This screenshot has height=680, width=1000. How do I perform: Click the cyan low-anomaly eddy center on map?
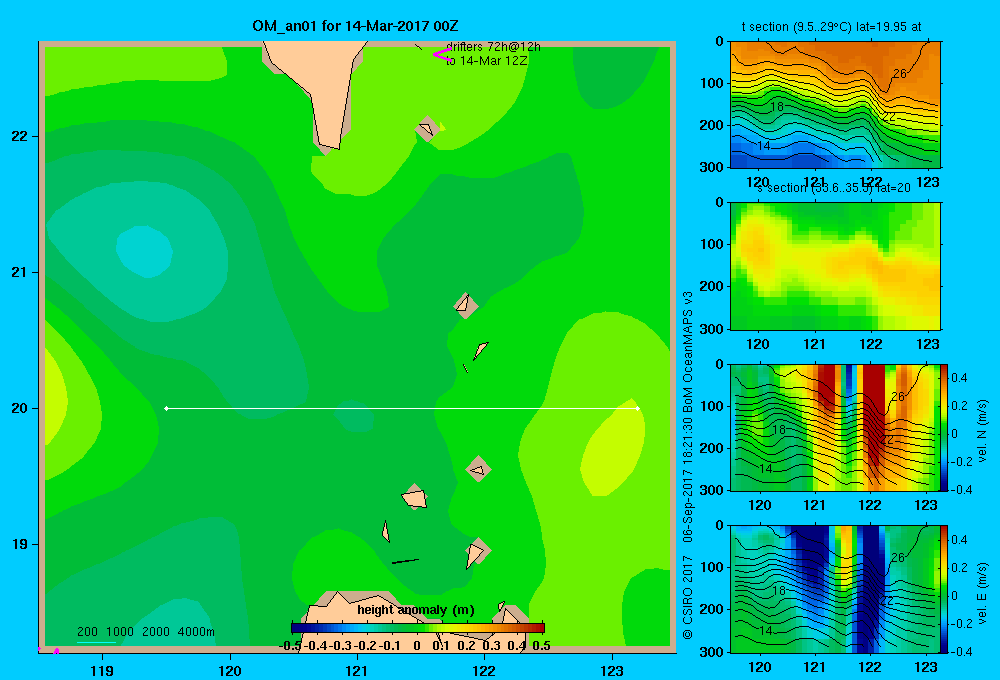coord(145,251)
